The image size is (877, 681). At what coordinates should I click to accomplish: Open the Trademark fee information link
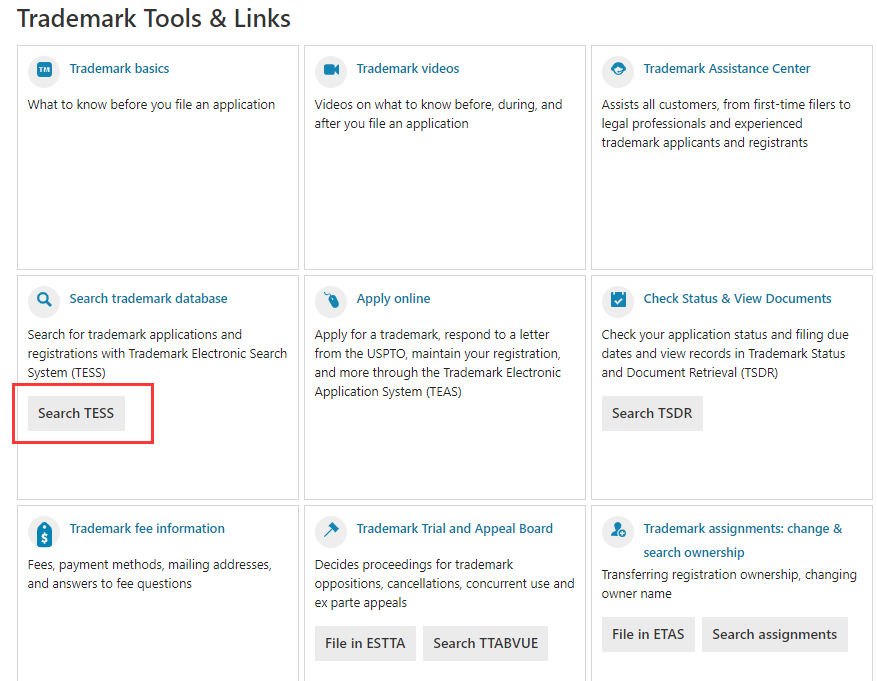point(147,528)
